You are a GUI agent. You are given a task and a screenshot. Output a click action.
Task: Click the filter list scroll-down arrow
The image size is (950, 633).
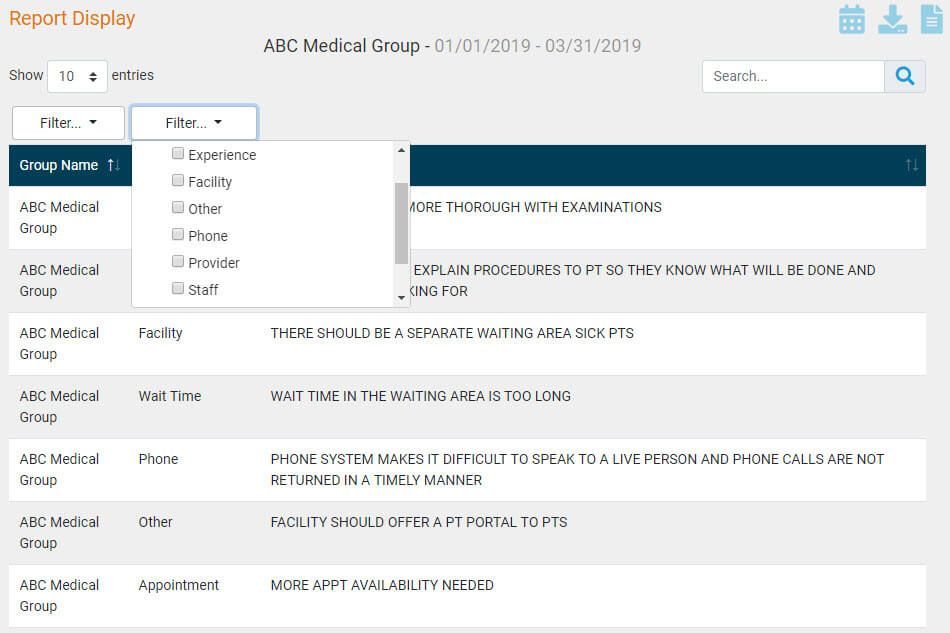point(402,297)
